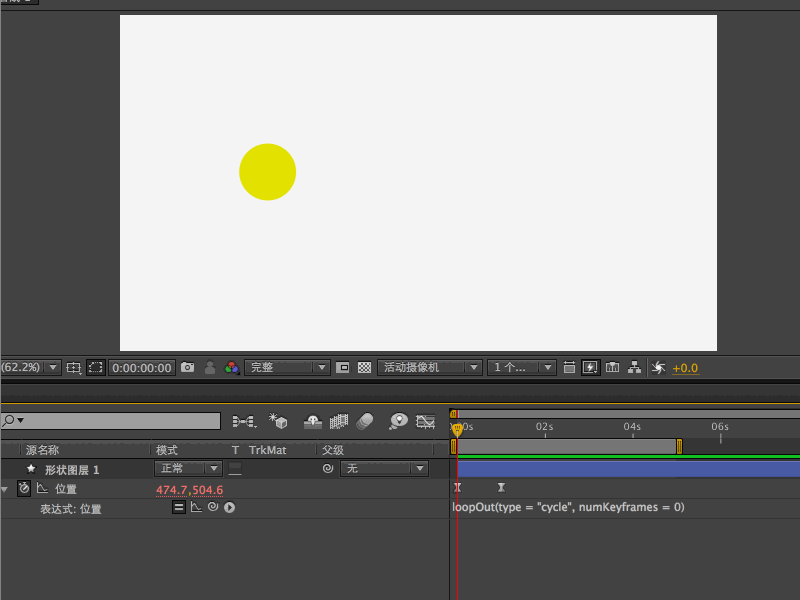This screenshot has height=600, width=800.
Task: Click the current time 0:00:00:00 display
Action: pyautogui.click(x=142, y=368)
